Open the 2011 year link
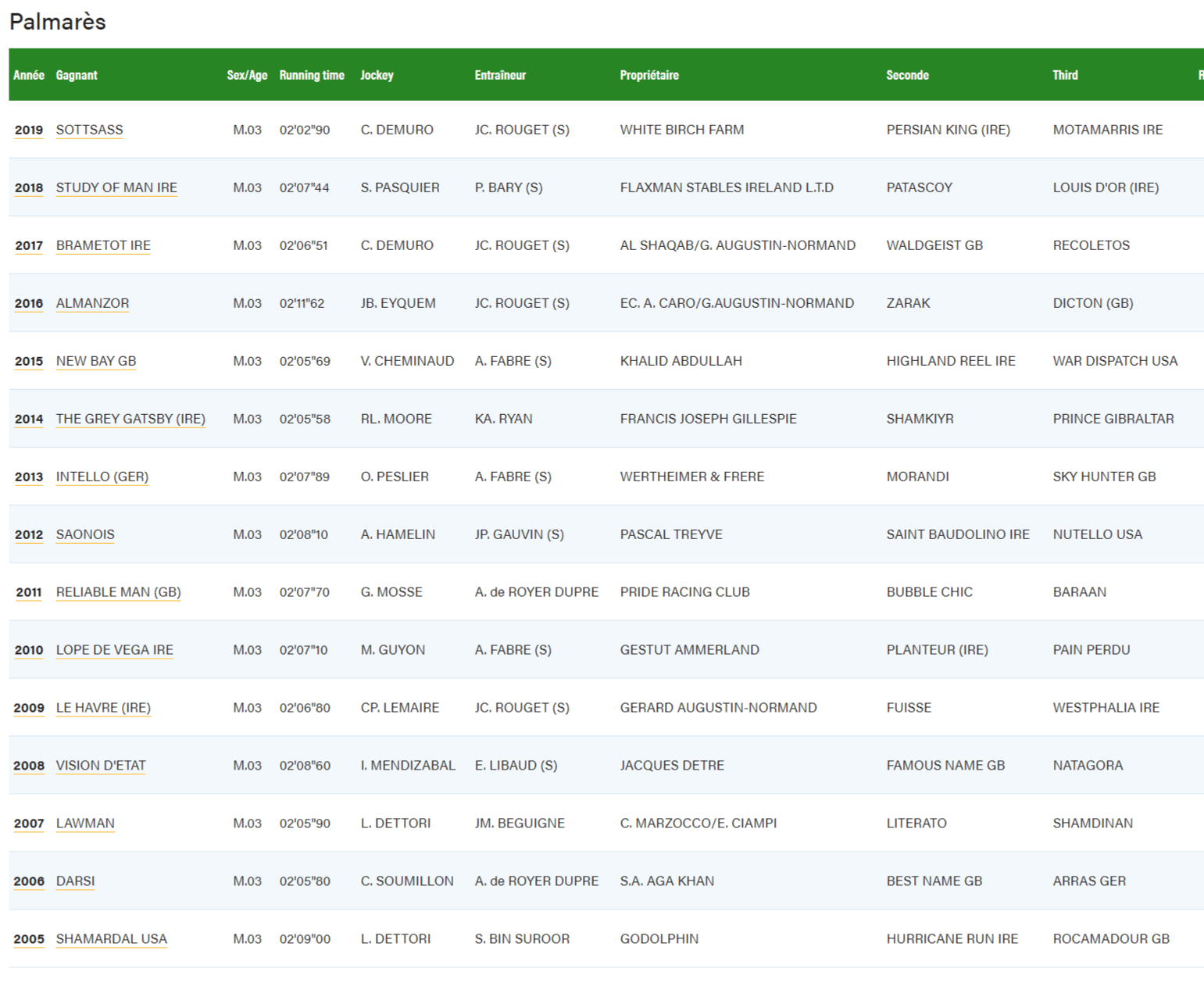Viewport: 1204px width, 986px height. [29, 592]
